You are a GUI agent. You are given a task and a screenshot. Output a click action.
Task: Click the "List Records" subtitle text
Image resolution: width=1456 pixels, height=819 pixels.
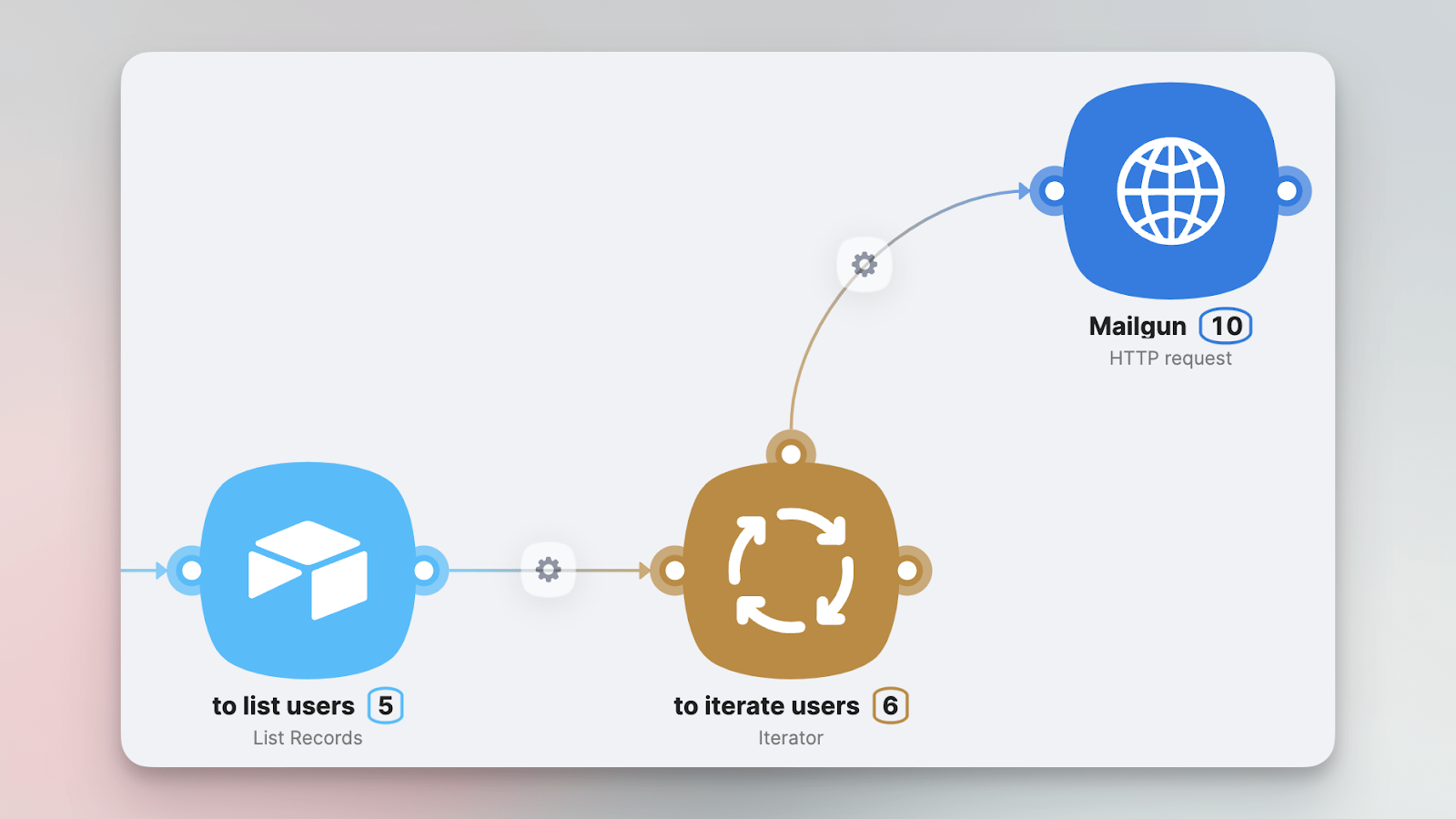point(308,738)
